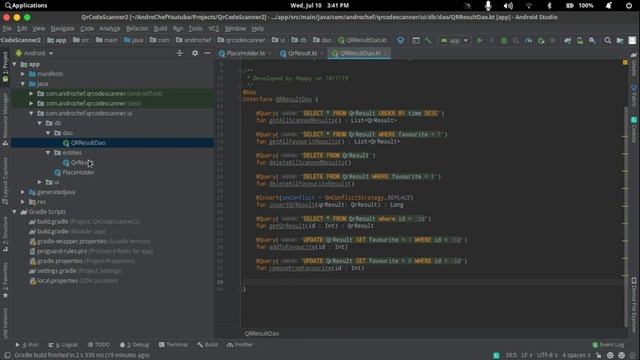The image size is (640, 360).
Task: Click blue diamond icon next to QRResultDao.kt breadcrumb
Action: [x=400, y=40]
